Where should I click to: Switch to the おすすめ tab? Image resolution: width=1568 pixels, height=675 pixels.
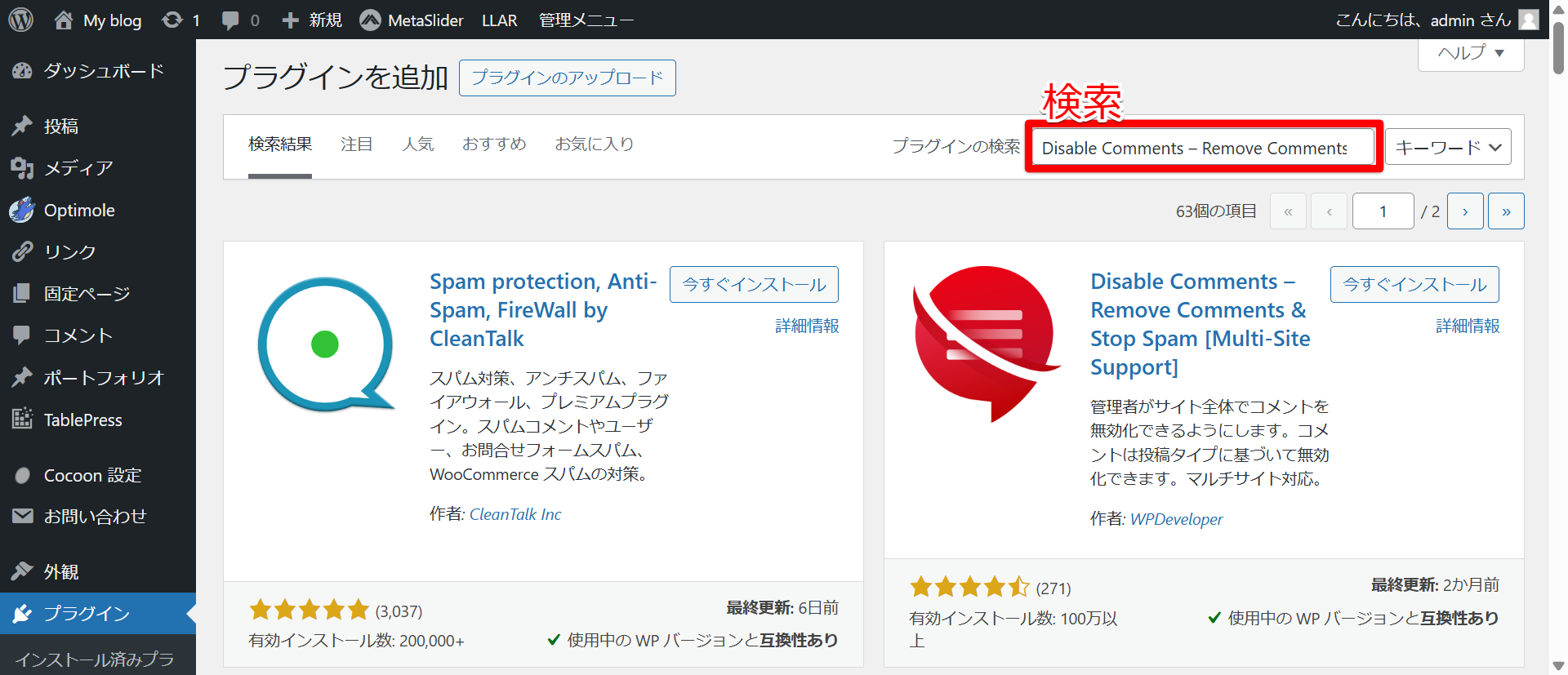494,144
